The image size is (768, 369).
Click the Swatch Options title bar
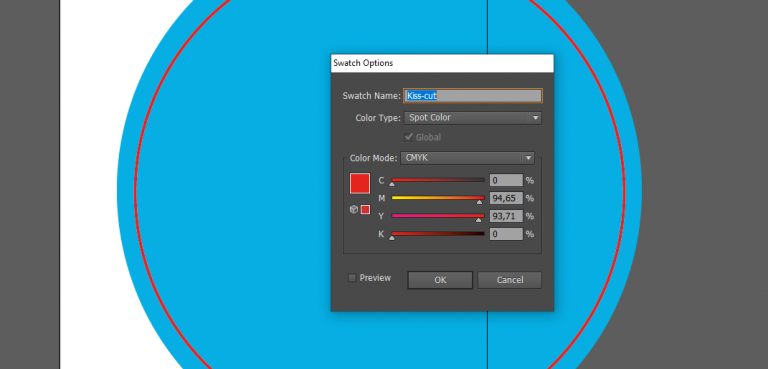pyautogui.click(x=442, y=63)
